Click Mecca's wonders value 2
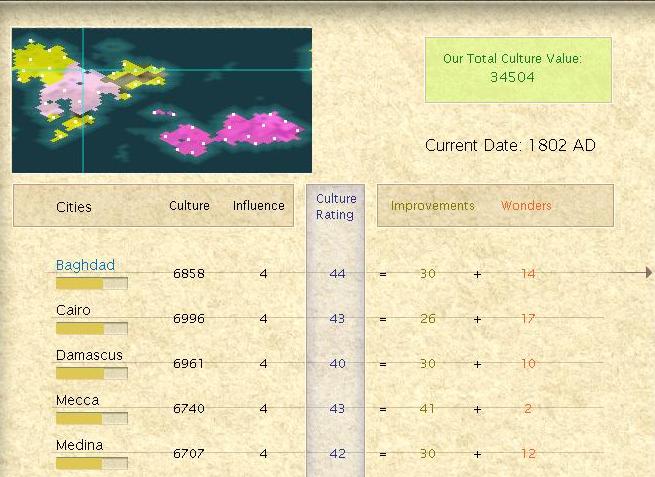The image size is (655, 477). tap(528, 408)
